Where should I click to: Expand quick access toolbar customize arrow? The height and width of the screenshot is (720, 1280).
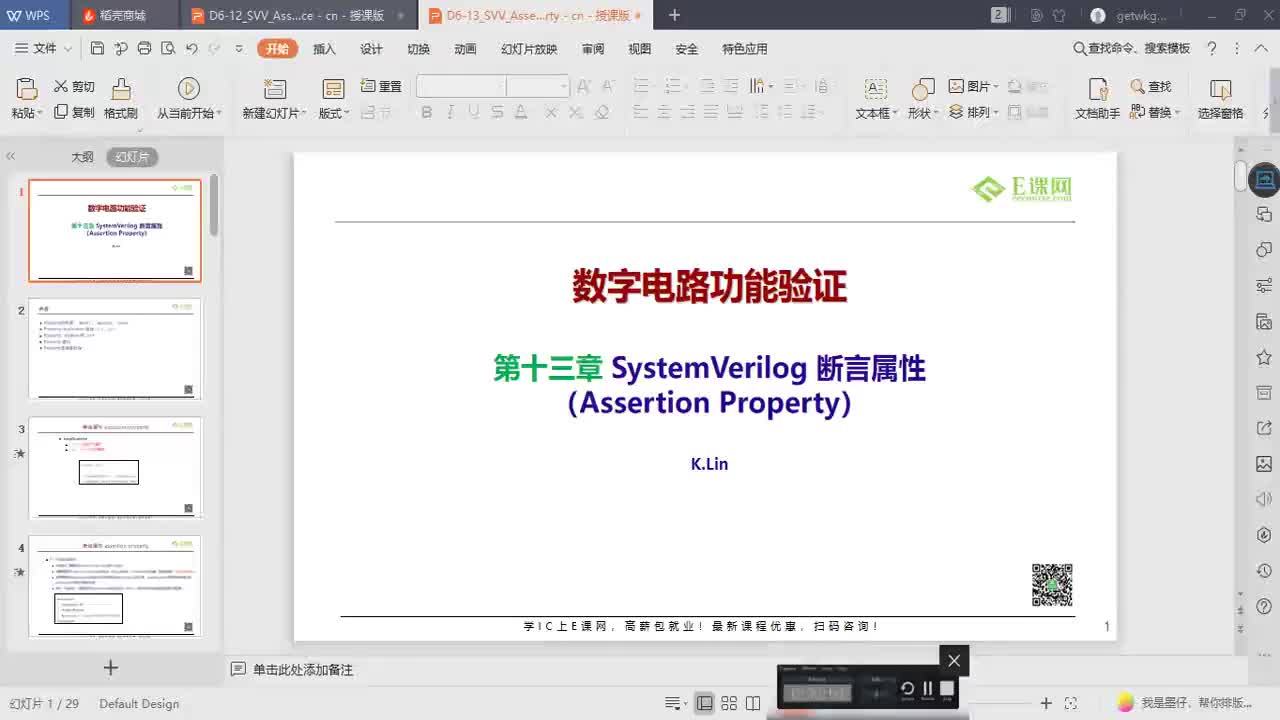pos(239,48)
